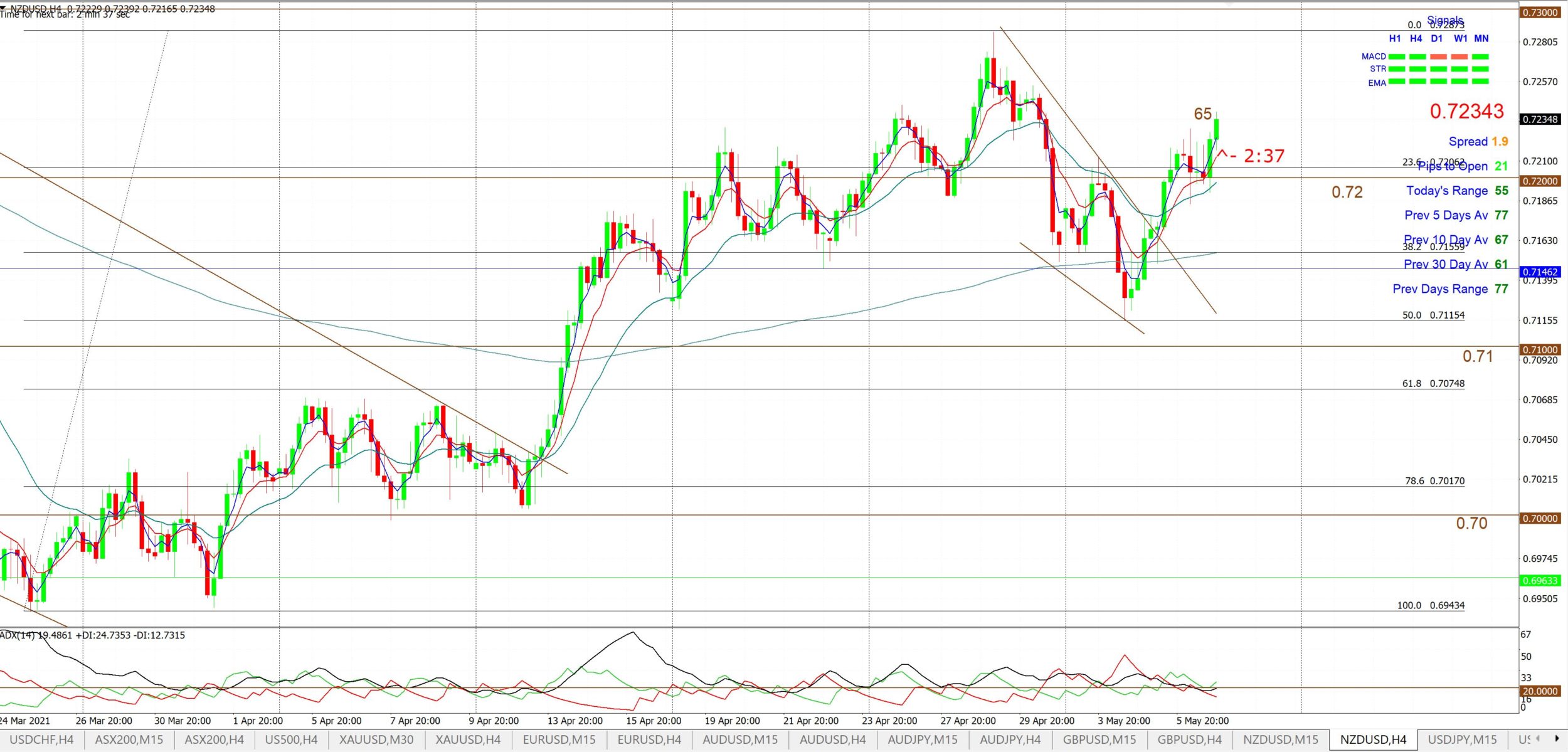Click the 0.73000 price tag on axis

(1540, 13)
